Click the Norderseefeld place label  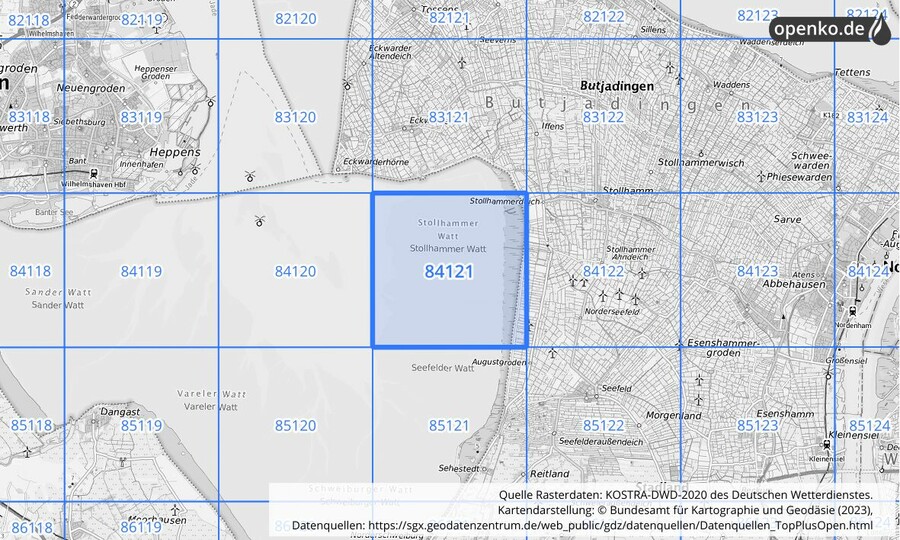tap(612, 312)
